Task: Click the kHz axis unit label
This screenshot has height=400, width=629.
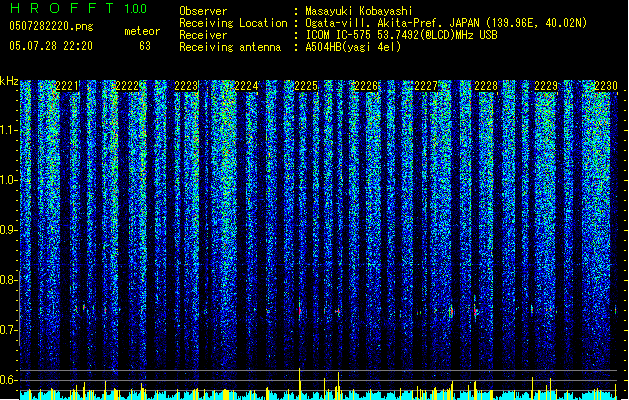Action: [9, 81]
